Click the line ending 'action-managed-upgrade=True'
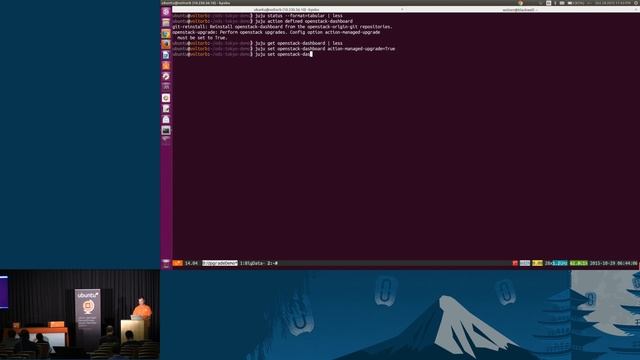Viewport: 640px width, 360px height. [x=325, y=49]
